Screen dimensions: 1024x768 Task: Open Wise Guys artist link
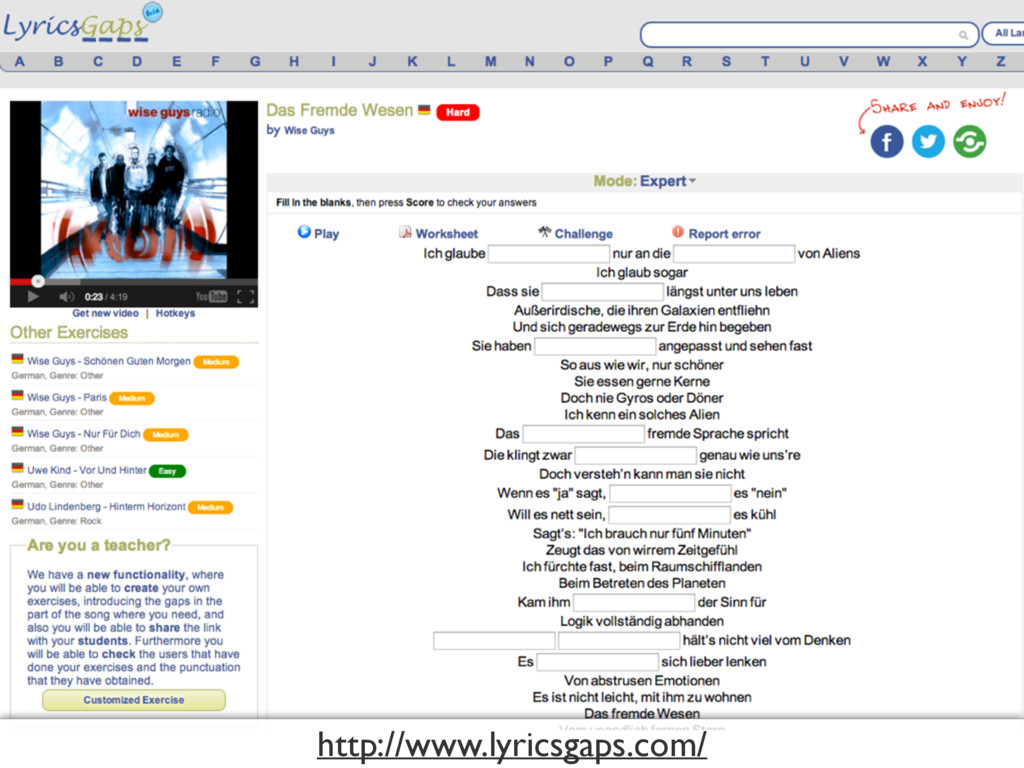(x=309, y=131)
